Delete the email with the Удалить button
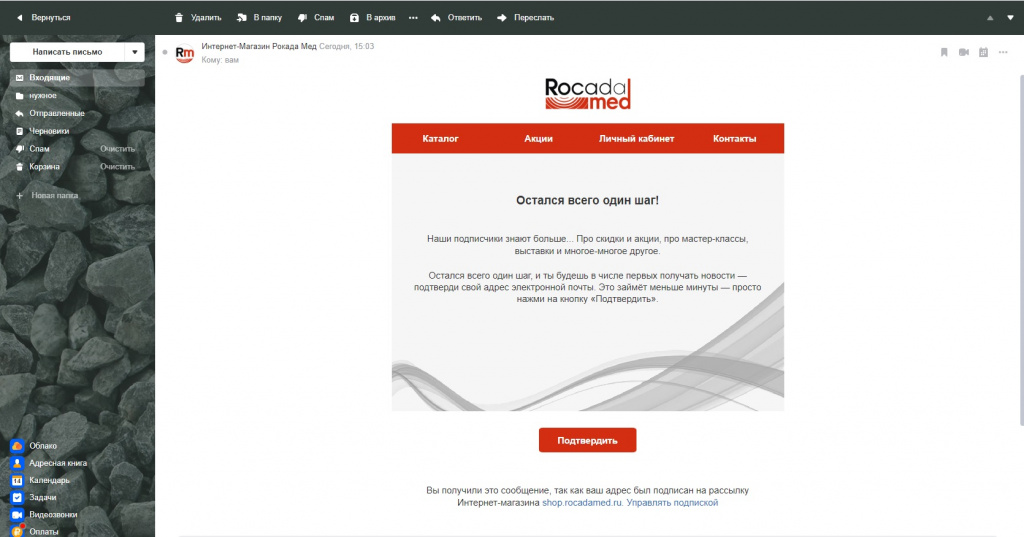Image resolution: width=1024 pixels, height=537 pixels. 198,18
